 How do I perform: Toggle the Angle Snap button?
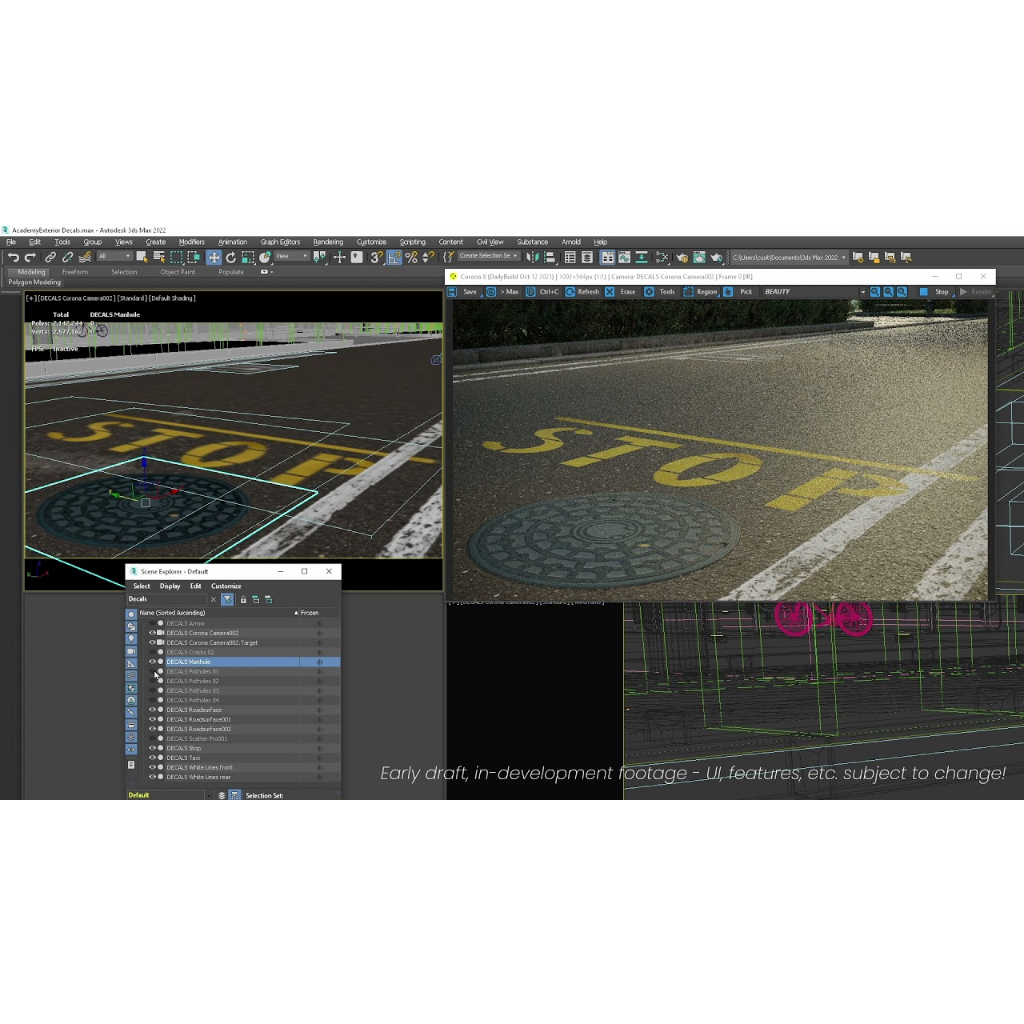394,257
